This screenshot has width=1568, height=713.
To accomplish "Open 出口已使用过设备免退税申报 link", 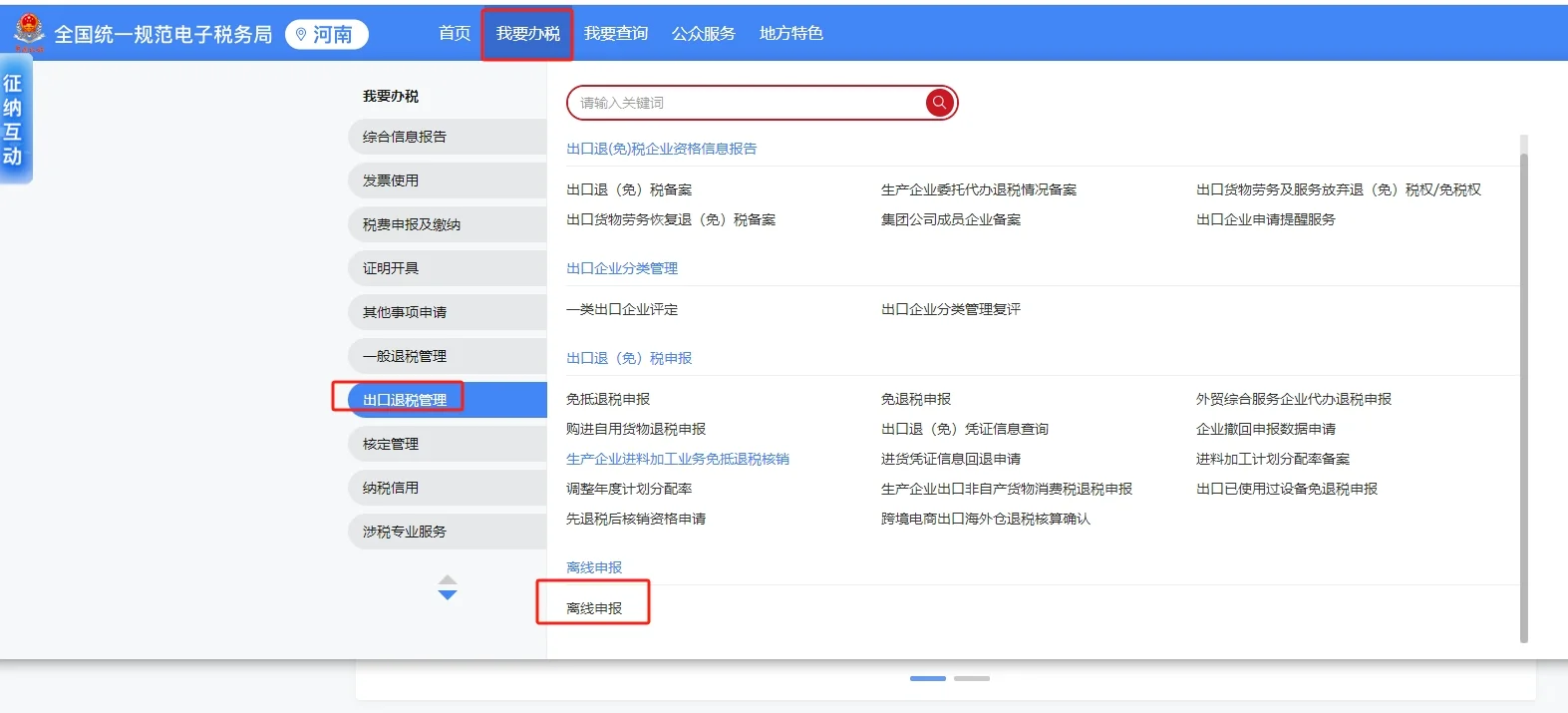I will click(1287, 489).
